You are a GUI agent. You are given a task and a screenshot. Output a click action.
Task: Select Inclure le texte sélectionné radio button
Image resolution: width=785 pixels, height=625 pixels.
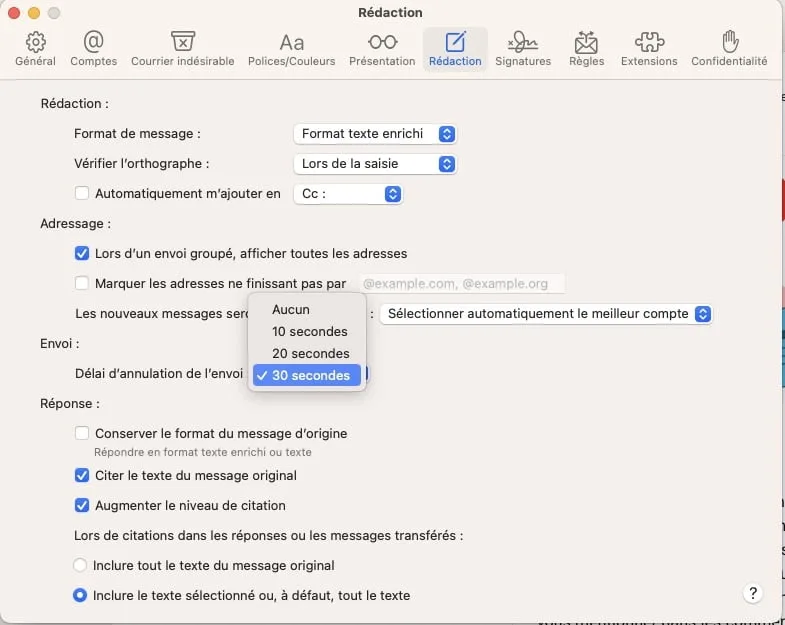[80, 595]
